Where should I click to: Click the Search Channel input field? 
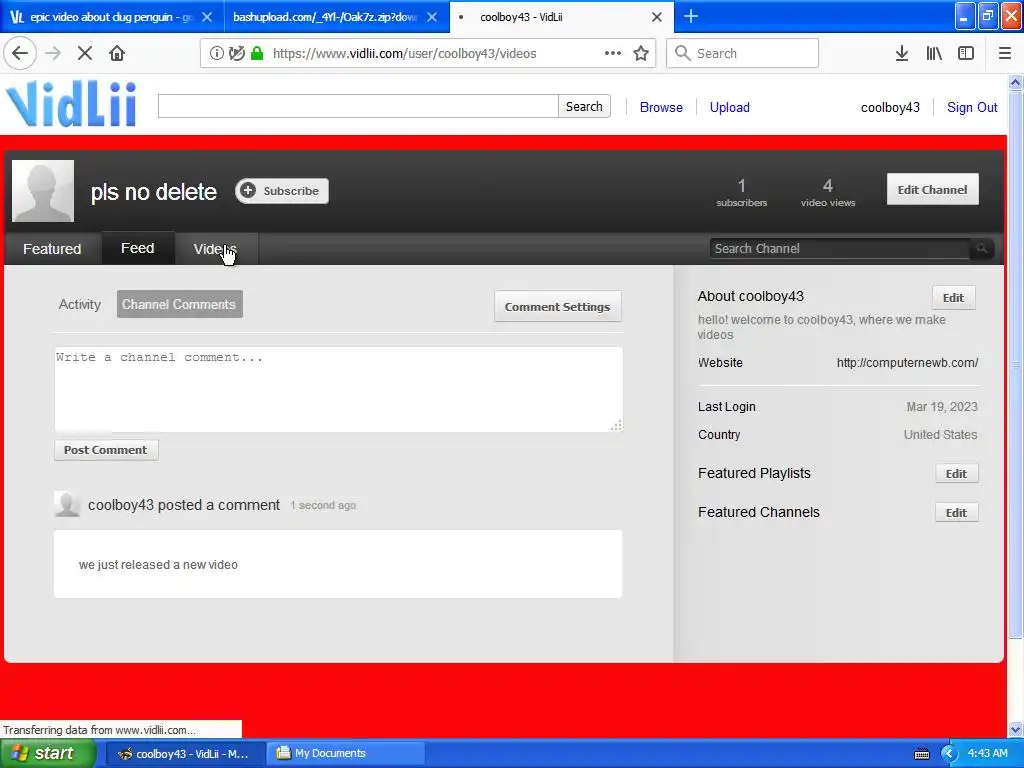coord(839,248)
